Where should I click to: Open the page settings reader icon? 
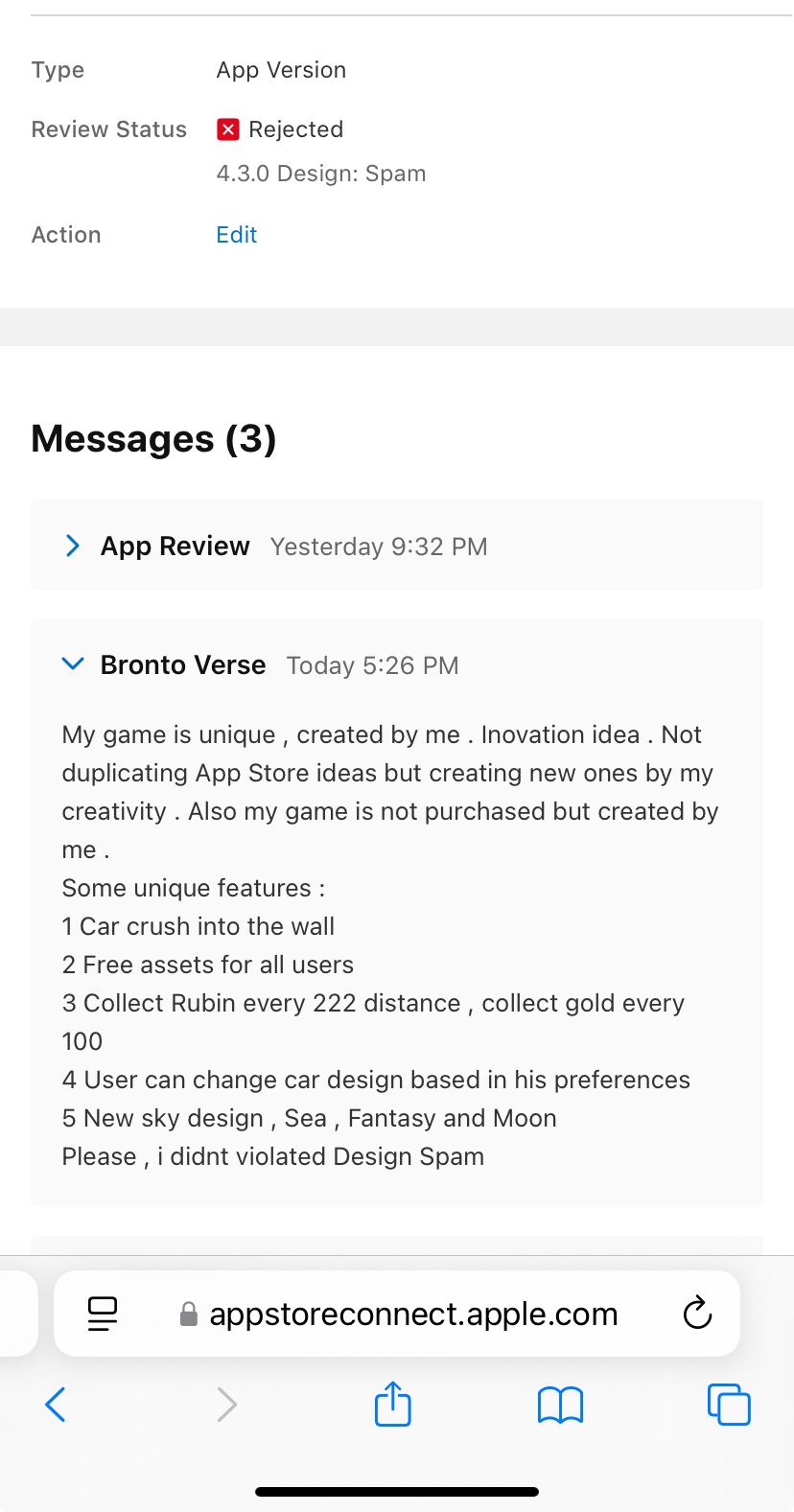point(103,1314)
